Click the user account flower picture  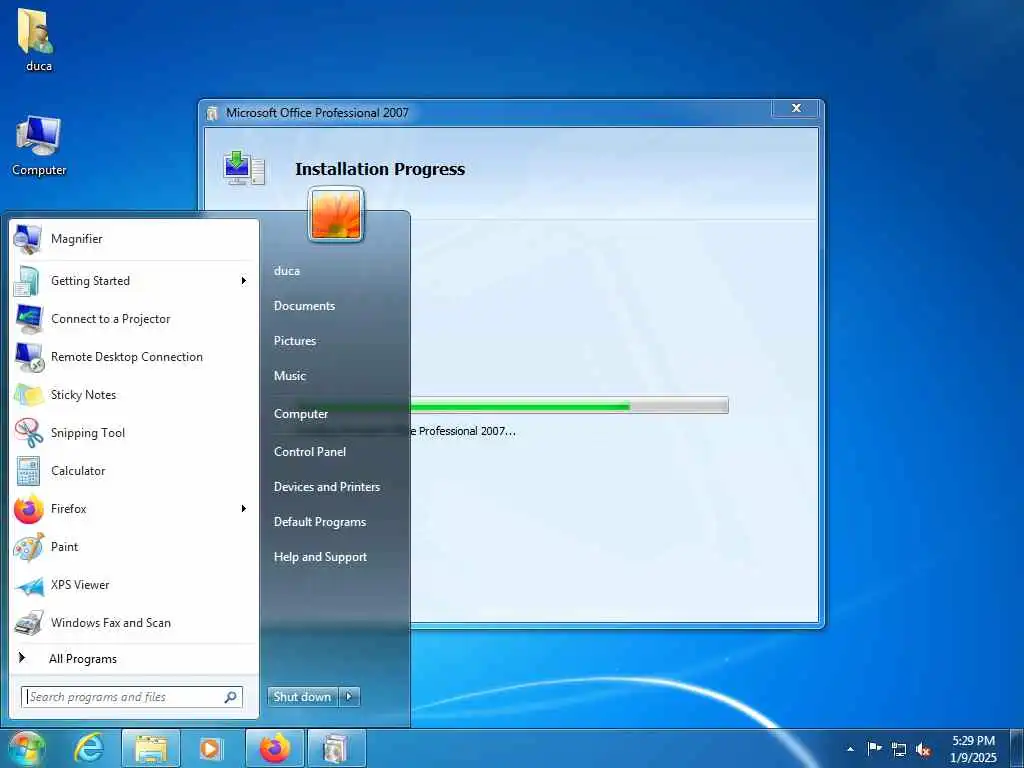point(336,214)
